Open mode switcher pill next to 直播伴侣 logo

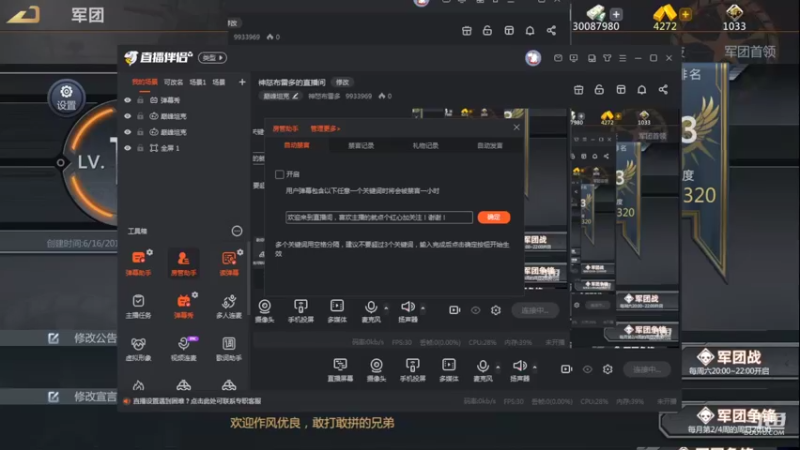pyautogui.click(x=212, y=58)
